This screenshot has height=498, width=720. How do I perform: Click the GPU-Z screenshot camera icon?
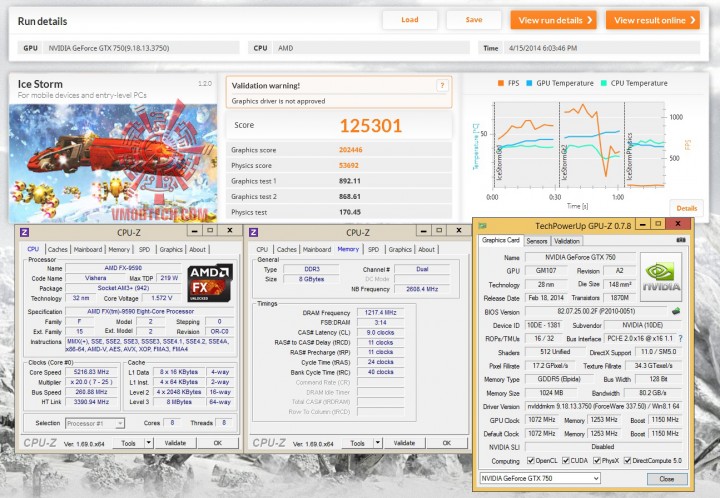pyautogui.click(x=681, y=240)
